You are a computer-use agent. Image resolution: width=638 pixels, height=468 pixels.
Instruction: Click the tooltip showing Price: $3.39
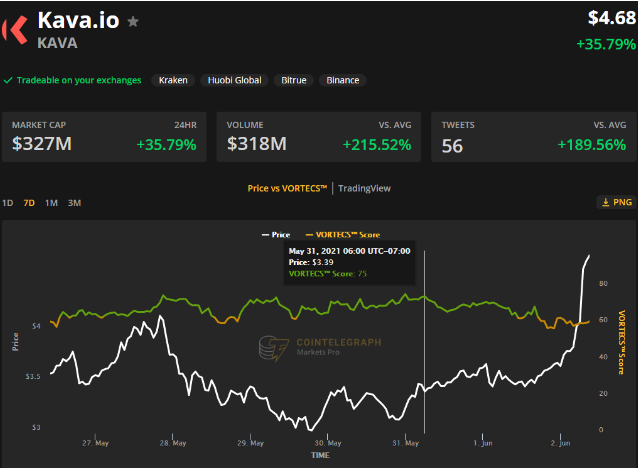pos(350,262)
